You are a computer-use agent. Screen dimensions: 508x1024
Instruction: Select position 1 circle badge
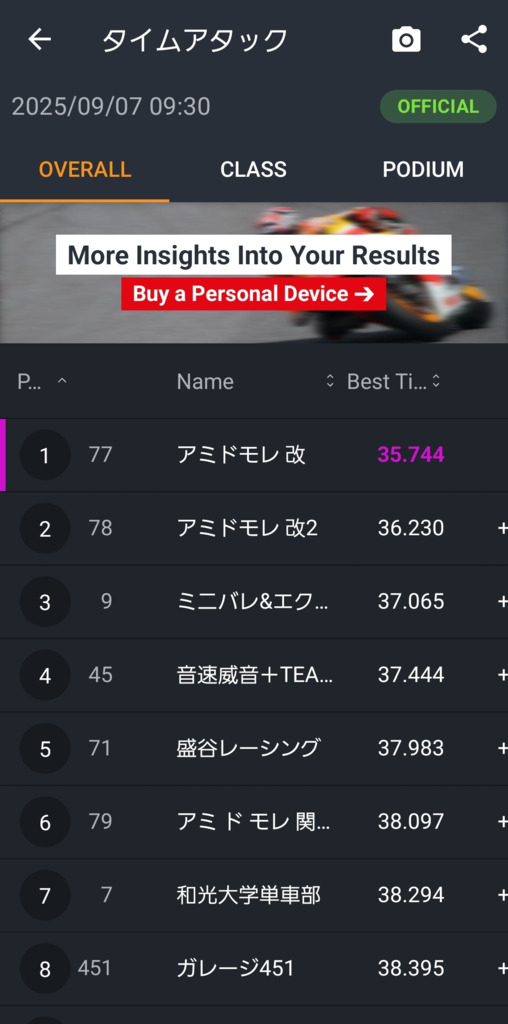tap(45, 455)
